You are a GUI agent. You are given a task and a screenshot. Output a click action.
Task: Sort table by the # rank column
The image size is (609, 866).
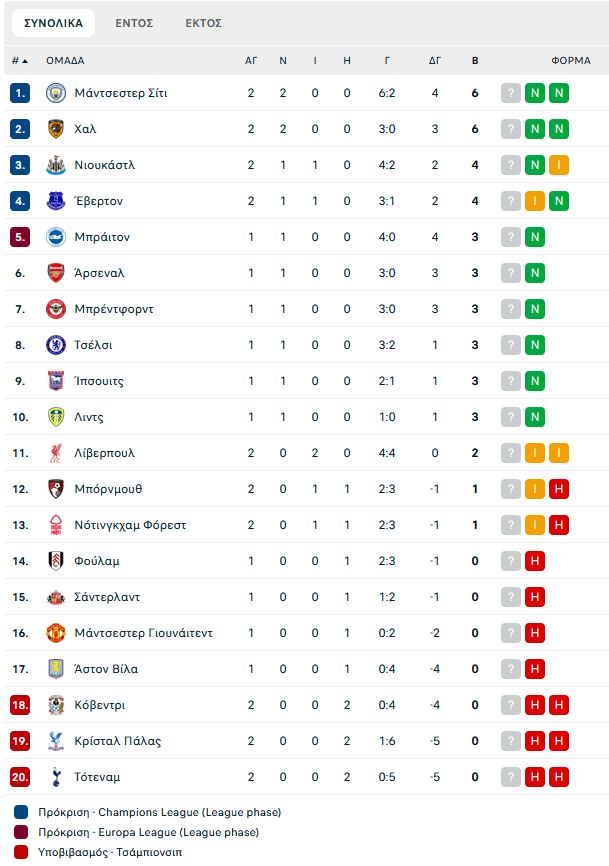point(20,61)
